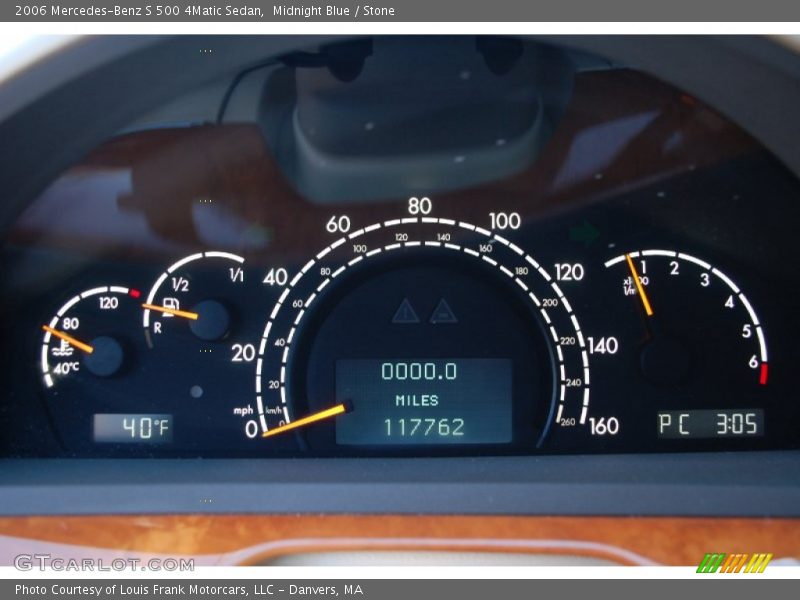Viewport: 800px width, 600px height.
Task: Click the colored stripes logo bottom right
Action: tap(734, 563)
